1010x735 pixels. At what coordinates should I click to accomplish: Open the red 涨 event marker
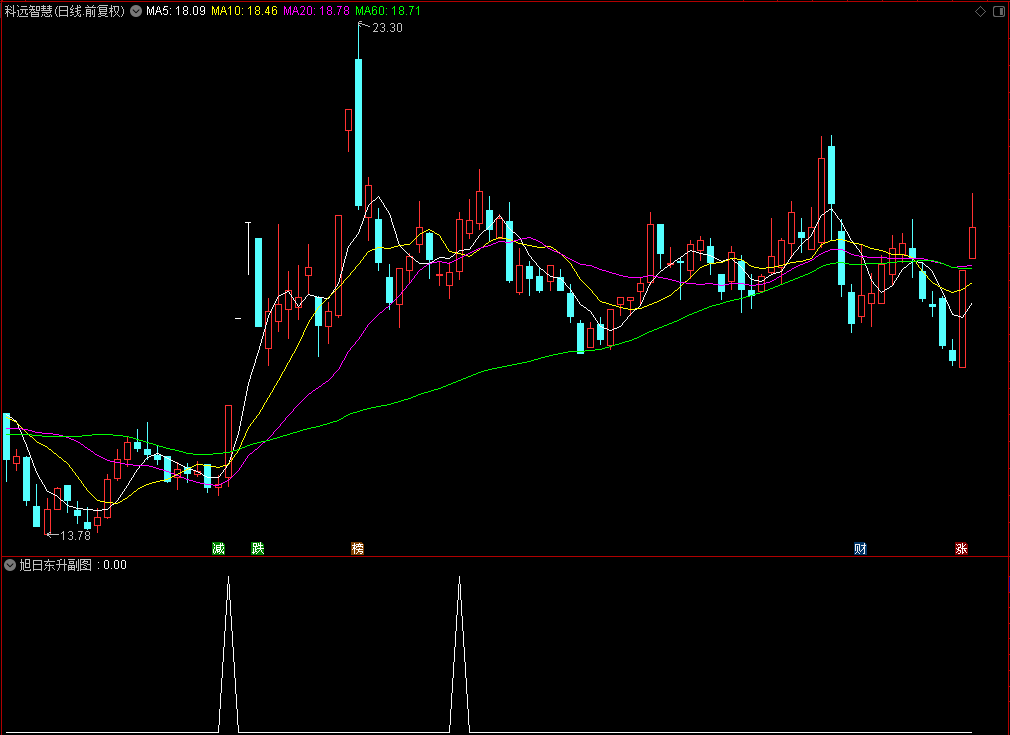[962, 548]
